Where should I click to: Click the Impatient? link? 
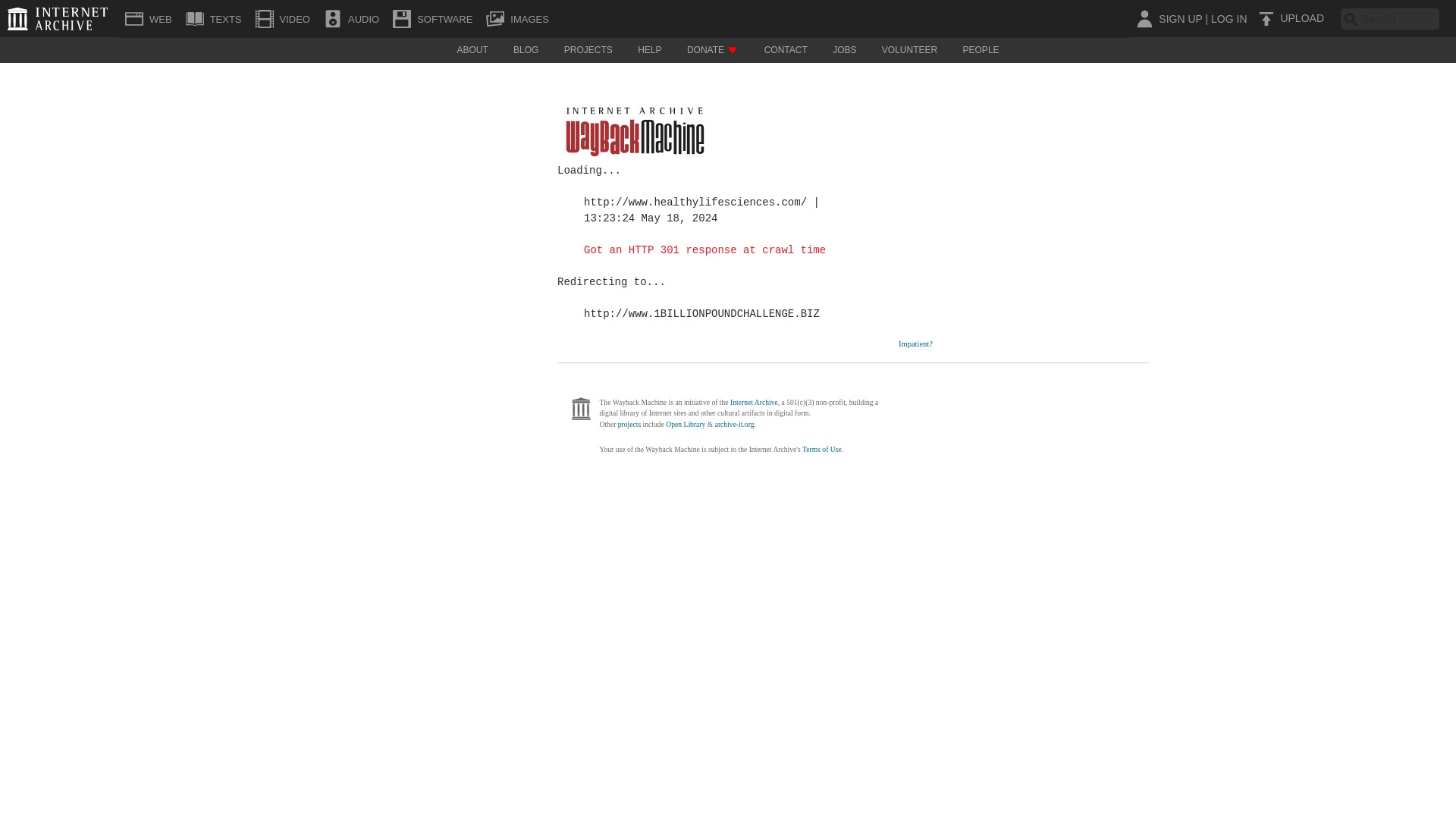[915, 344]
